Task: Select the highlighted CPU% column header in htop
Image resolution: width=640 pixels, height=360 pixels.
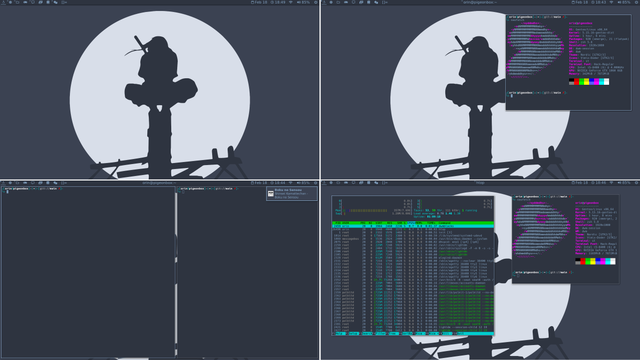Action: [x=411, y=223]
